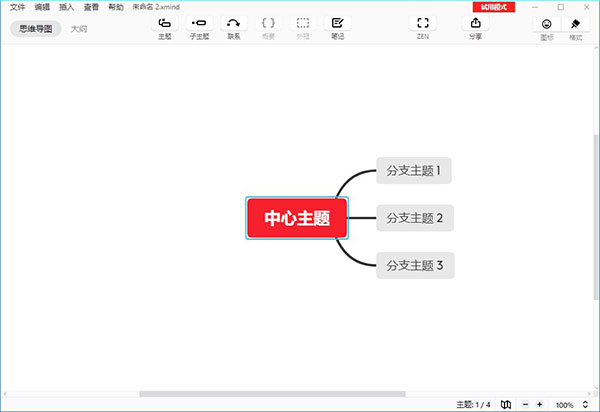Enter ZEN fullscreen mode

click(x=423, y=23)
